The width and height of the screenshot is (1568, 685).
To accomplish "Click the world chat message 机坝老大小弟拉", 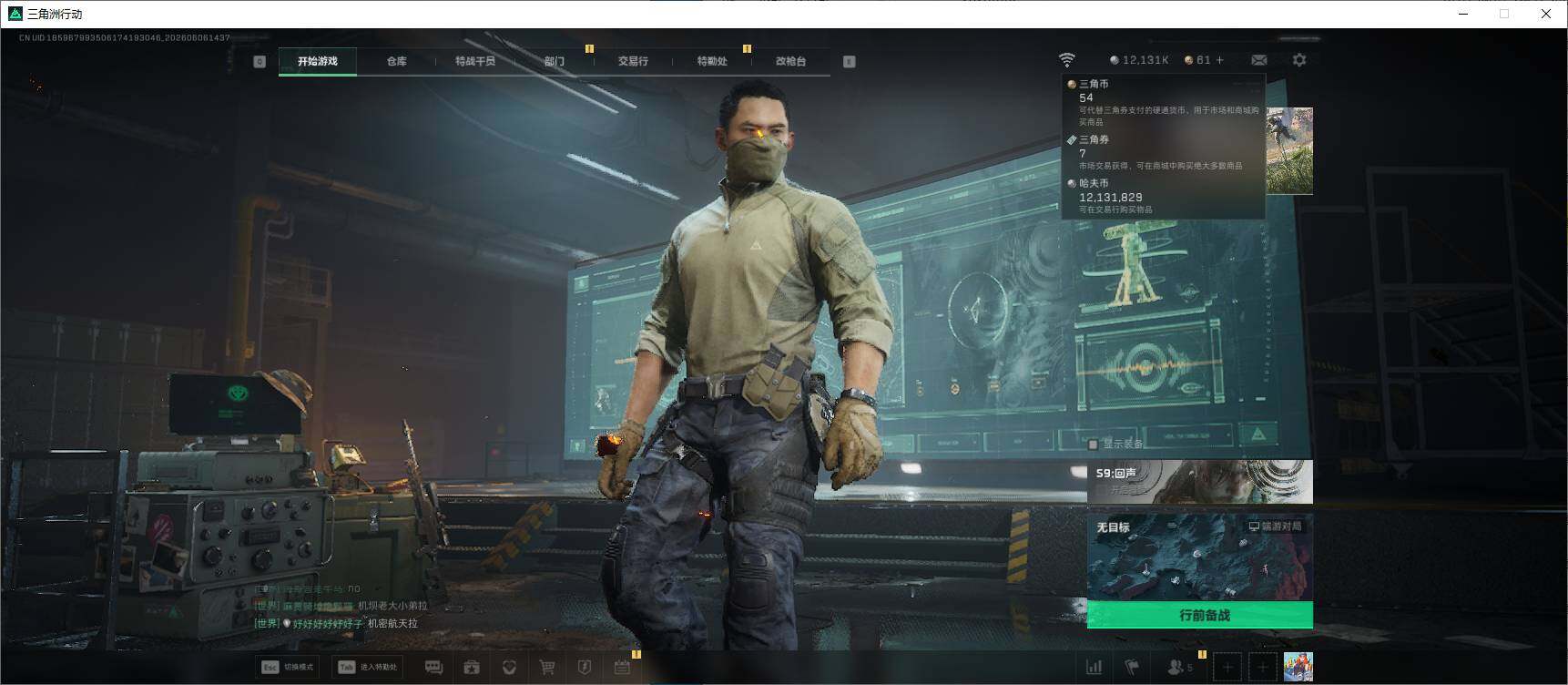I will click(392, 606).
